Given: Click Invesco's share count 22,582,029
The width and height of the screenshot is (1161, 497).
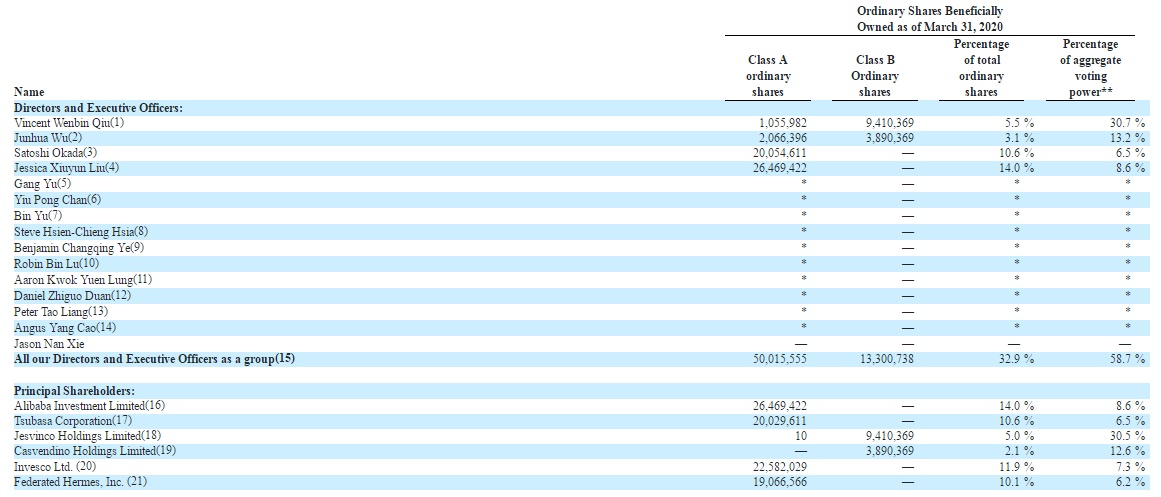Looking at the screenshot, I should (x=776, y=467).
